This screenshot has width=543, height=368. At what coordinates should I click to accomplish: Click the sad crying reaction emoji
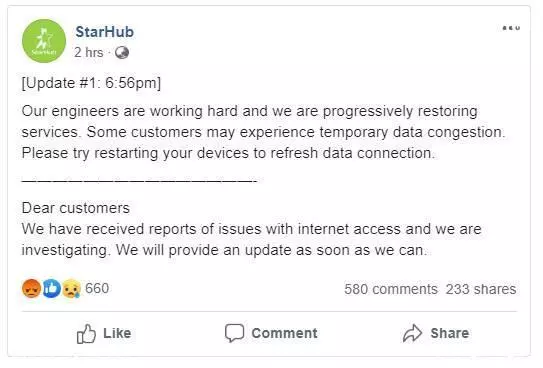(x=71, y=288)
